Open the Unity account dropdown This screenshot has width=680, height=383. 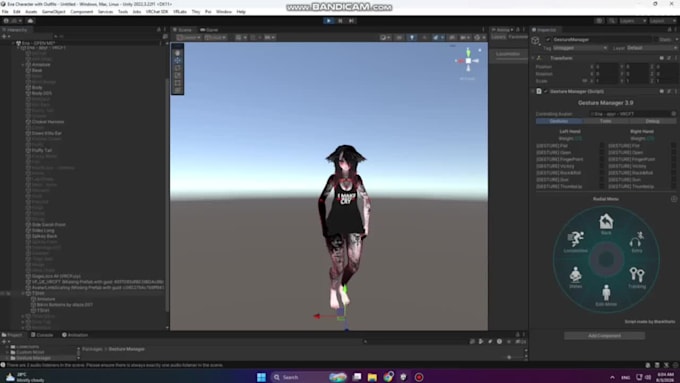tap(14, 20)
